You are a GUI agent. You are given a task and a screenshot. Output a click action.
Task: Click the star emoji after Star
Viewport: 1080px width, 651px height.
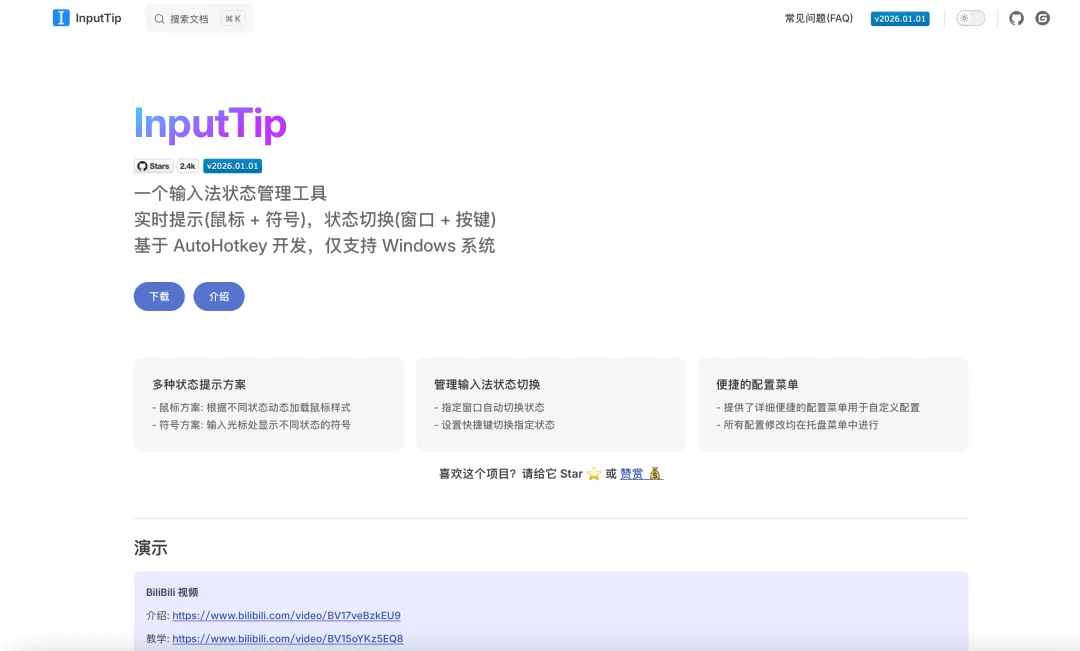594,474
